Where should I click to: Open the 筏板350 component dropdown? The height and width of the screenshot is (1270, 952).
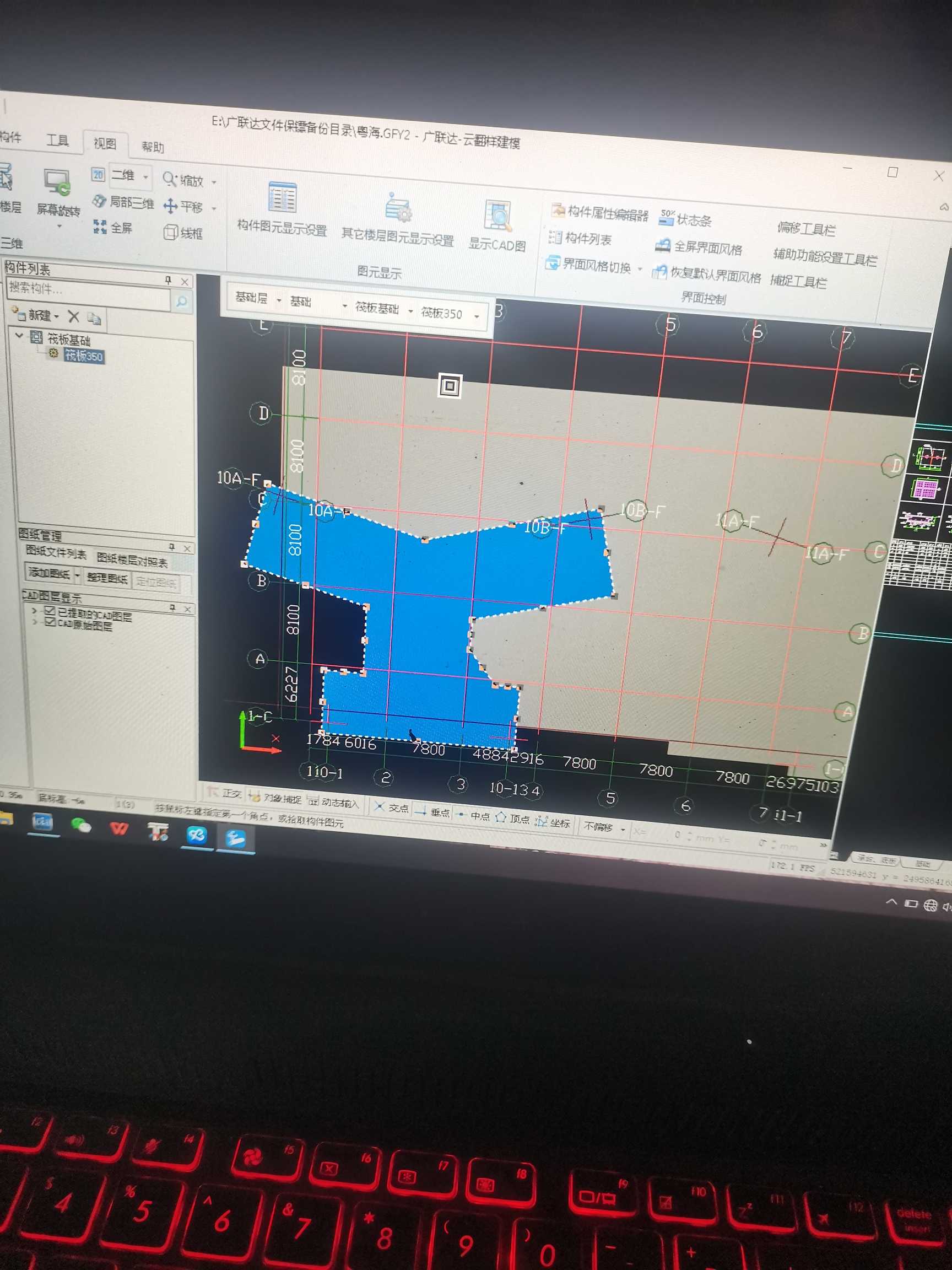477,316
